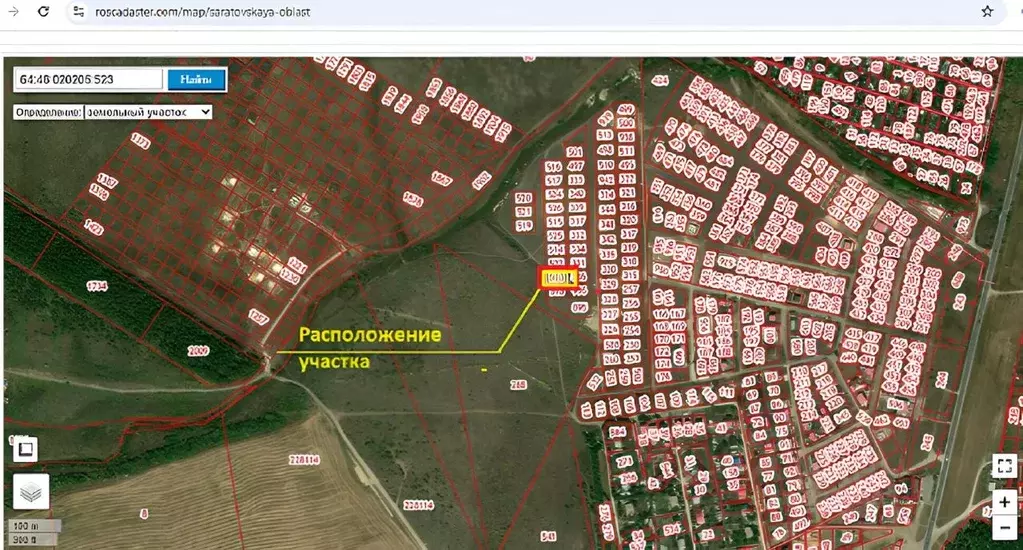This screenshot has height=550, width=1023.
Task: Click parcel labeled 1734
Action: click(97, 286)
